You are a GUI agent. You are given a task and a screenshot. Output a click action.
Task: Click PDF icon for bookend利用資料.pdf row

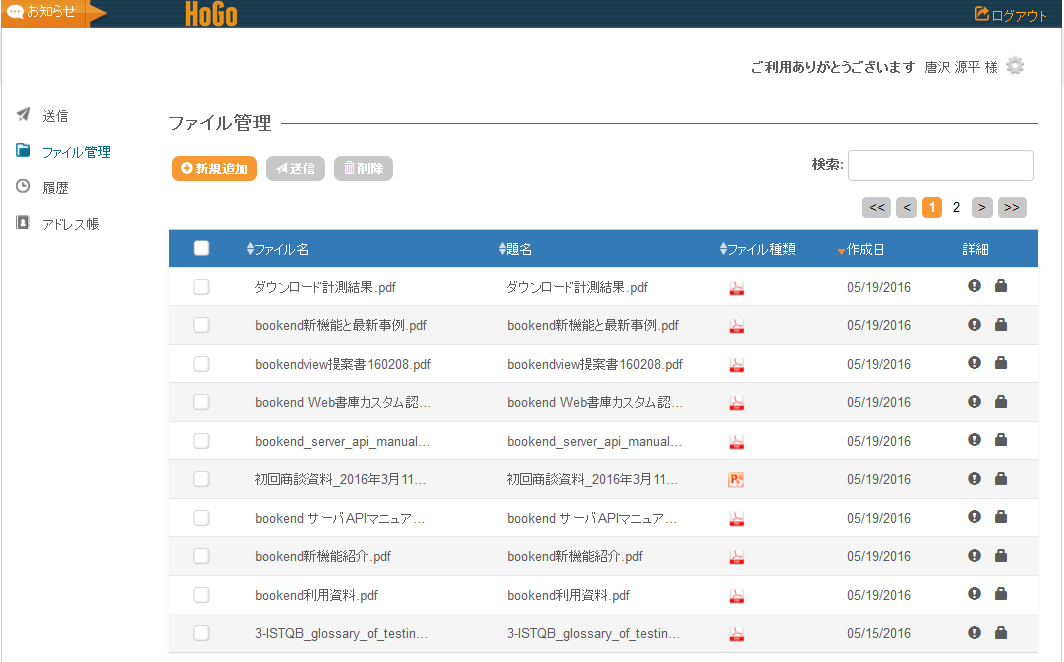tap(736, 595)
